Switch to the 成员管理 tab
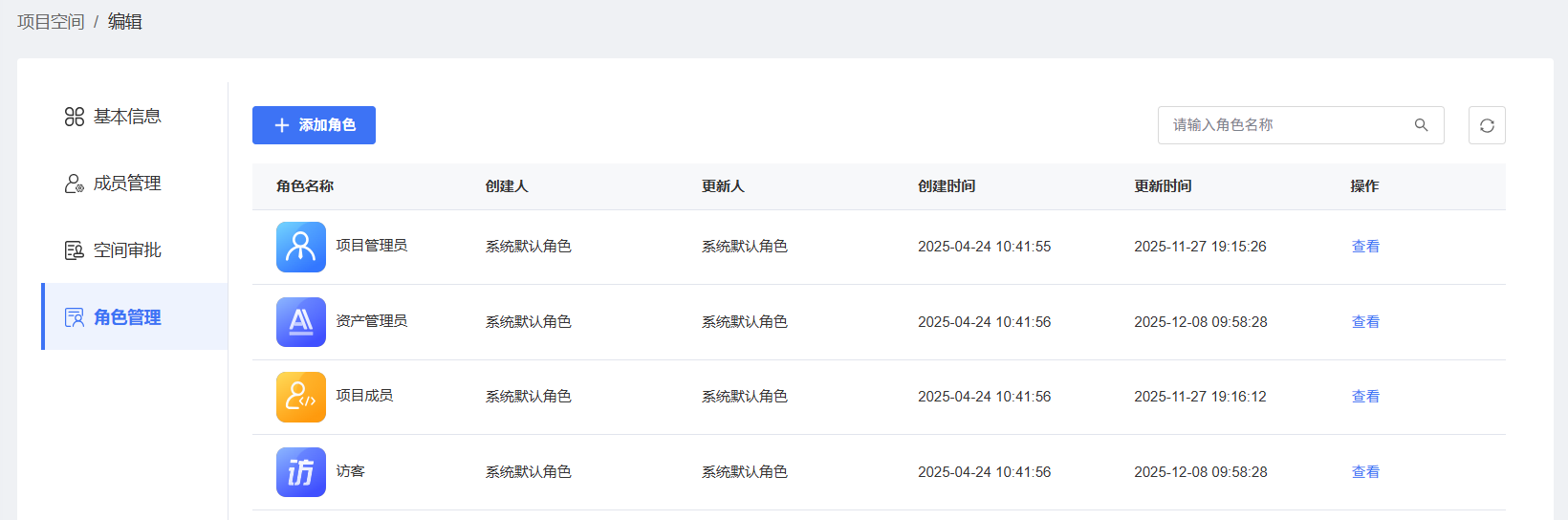Viewport: 1568px width, 520px height. (x=127, y=184)
